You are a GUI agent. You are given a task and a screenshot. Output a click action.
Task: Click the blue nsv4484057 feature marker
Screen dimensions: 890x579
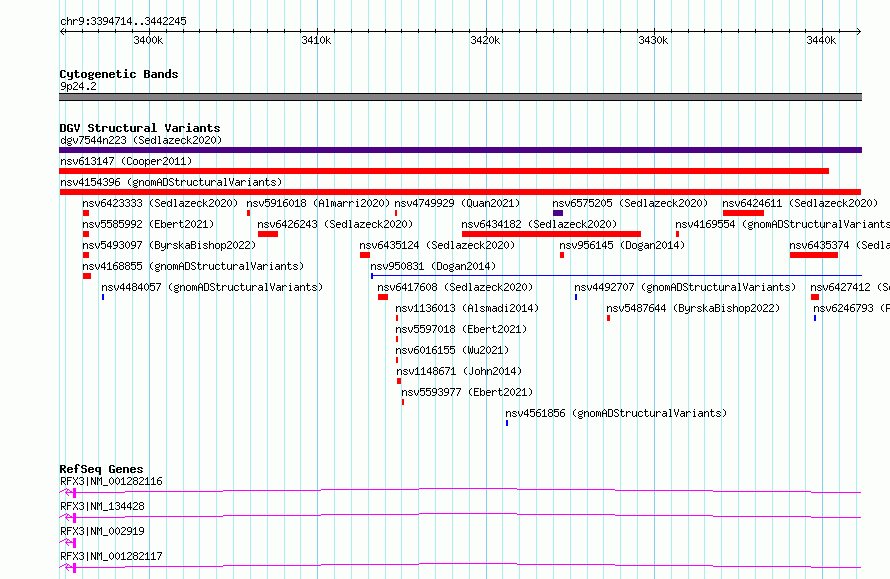(x=103, y=297)
